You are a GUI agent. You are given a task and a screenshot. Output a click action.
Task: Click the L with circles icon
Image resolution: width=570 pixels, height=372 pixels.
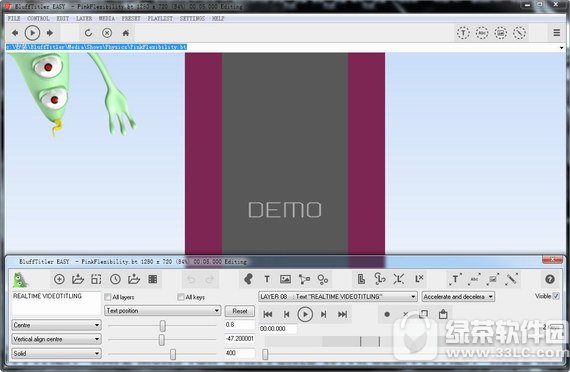pyautogui.click(x=380, y=279)
